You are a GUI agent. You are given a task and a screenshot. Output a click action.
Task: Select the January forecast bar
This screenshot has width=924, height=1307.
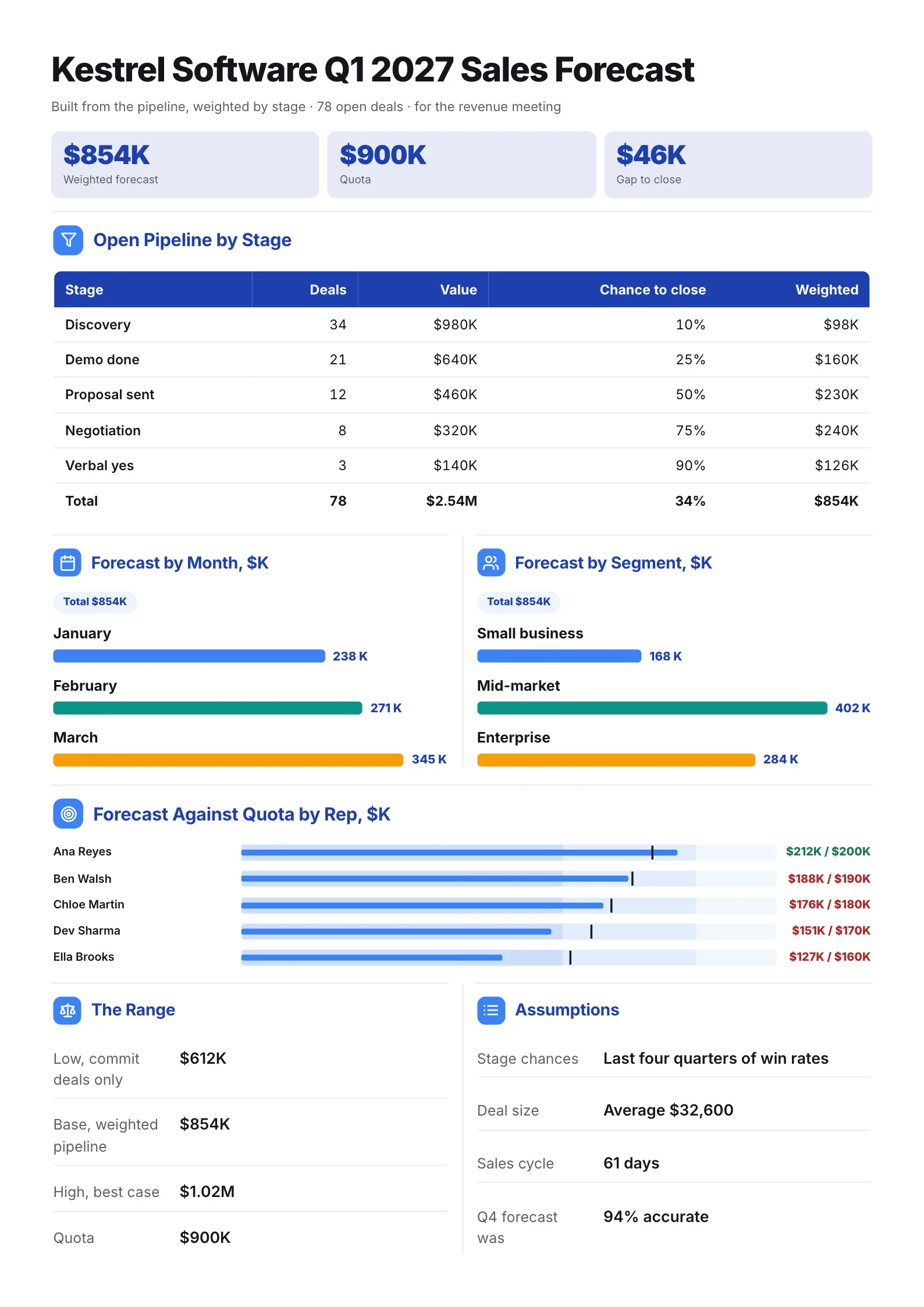click(189, 656)
